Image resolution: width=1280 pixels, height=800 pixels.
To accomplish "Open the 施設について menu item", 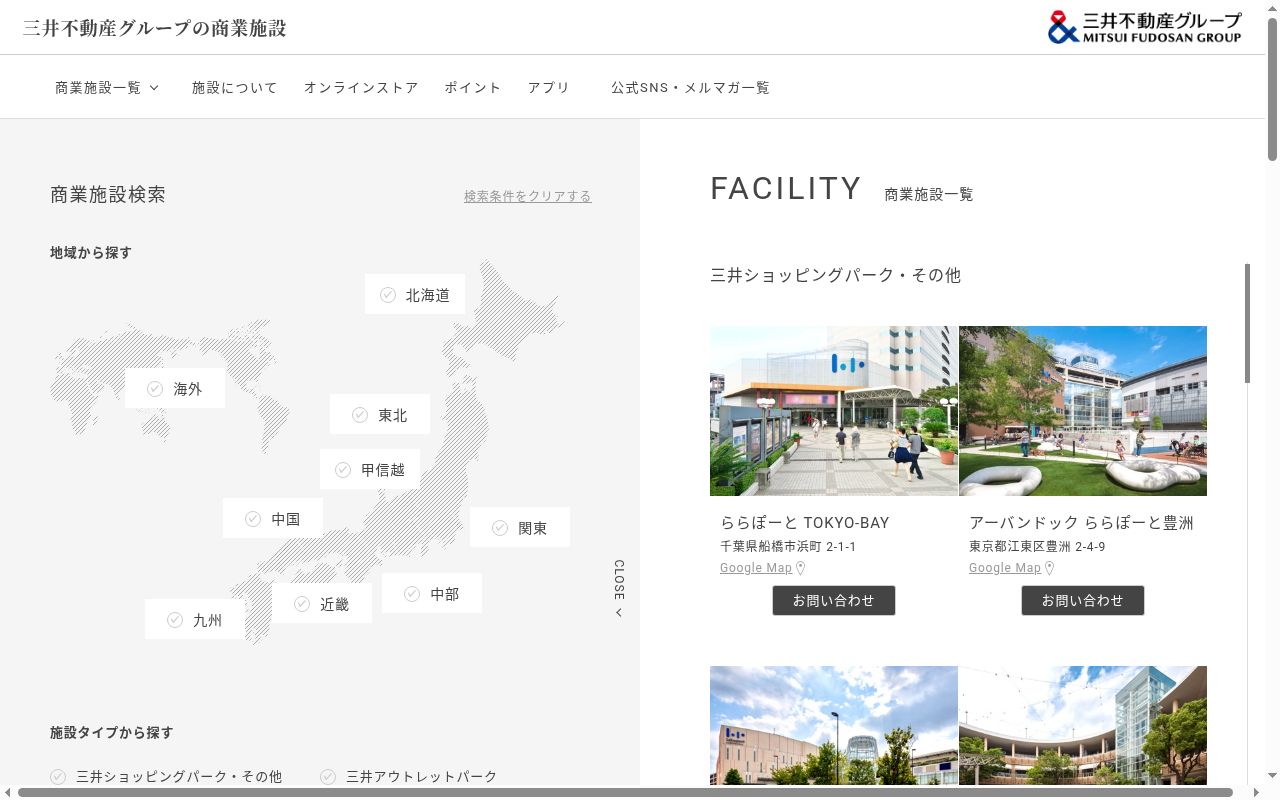I will click(x=235, y=88).
